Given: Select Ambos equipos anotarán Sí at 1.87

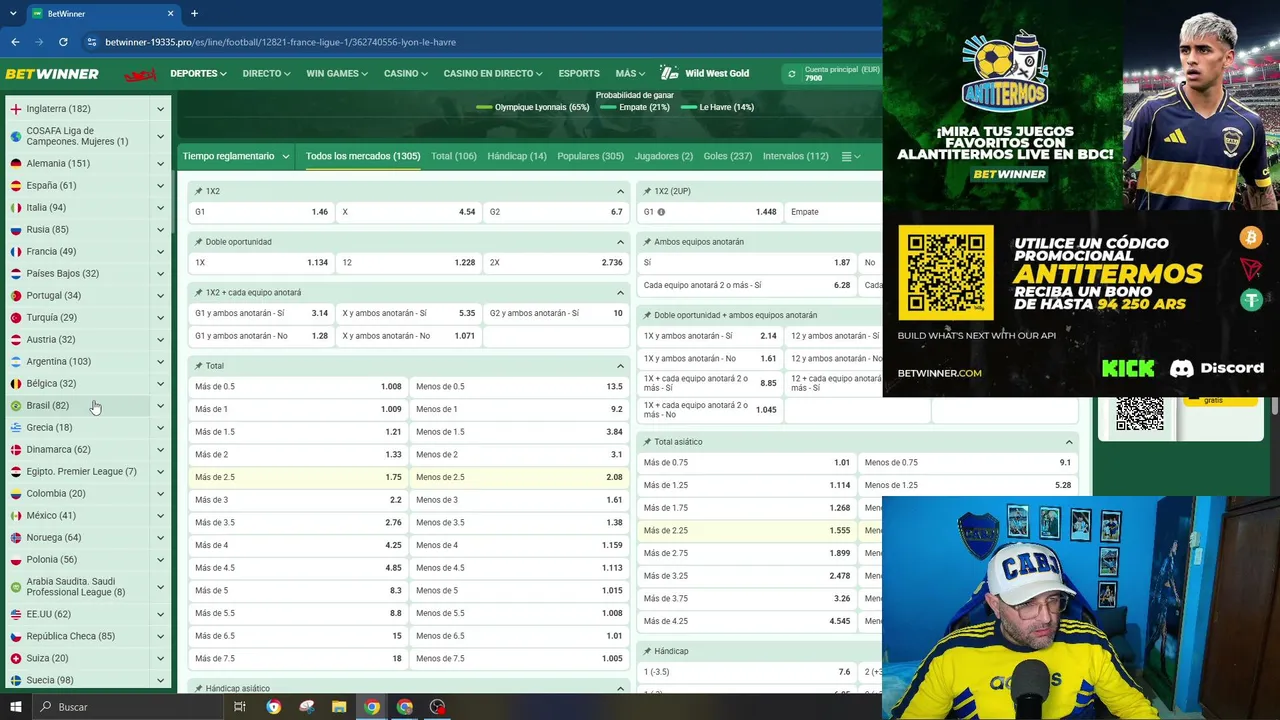Looking at the screenshot, I should point(747,263).
